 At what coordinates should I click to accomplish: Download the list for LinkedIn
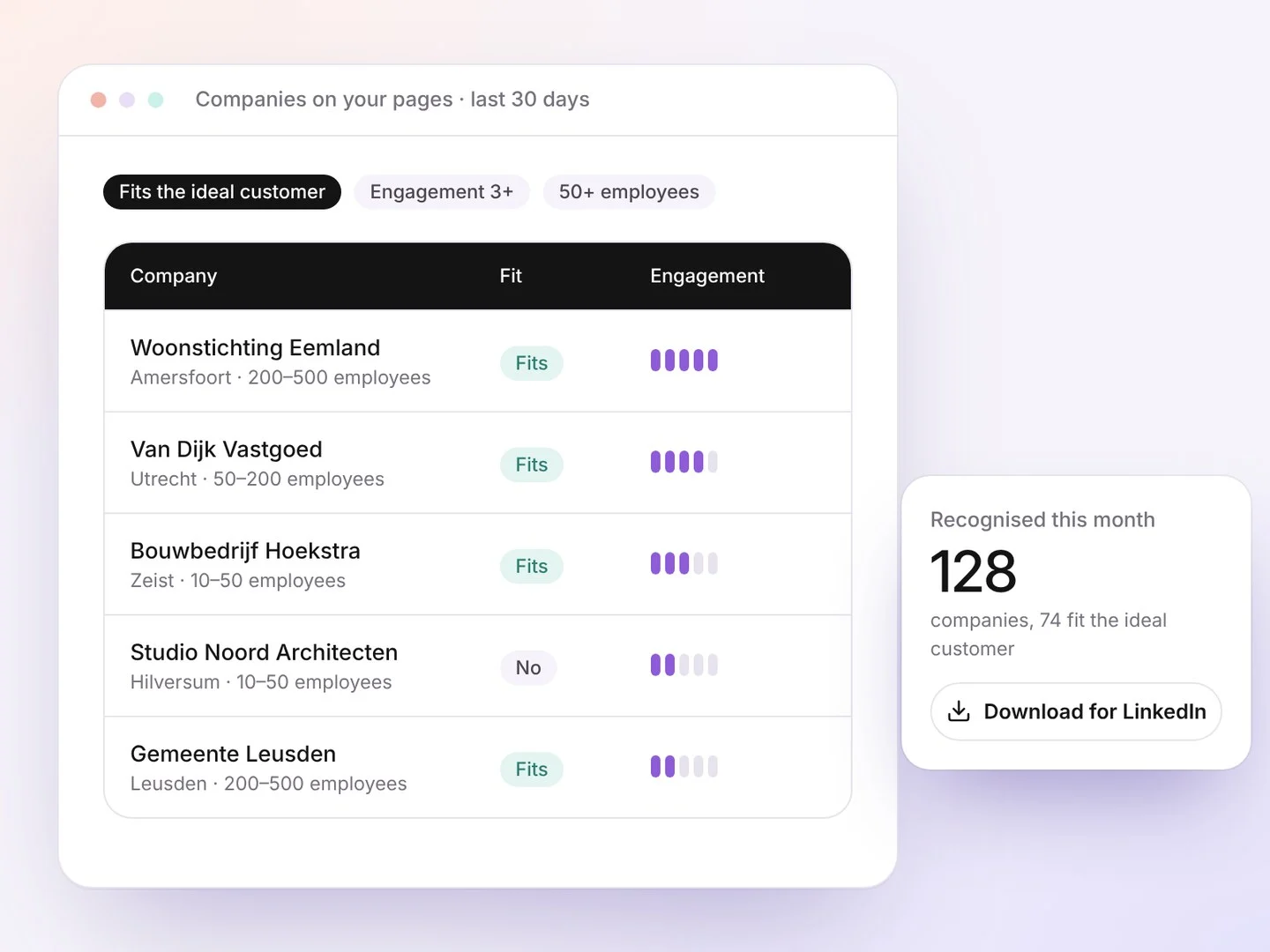[1076, 711]
